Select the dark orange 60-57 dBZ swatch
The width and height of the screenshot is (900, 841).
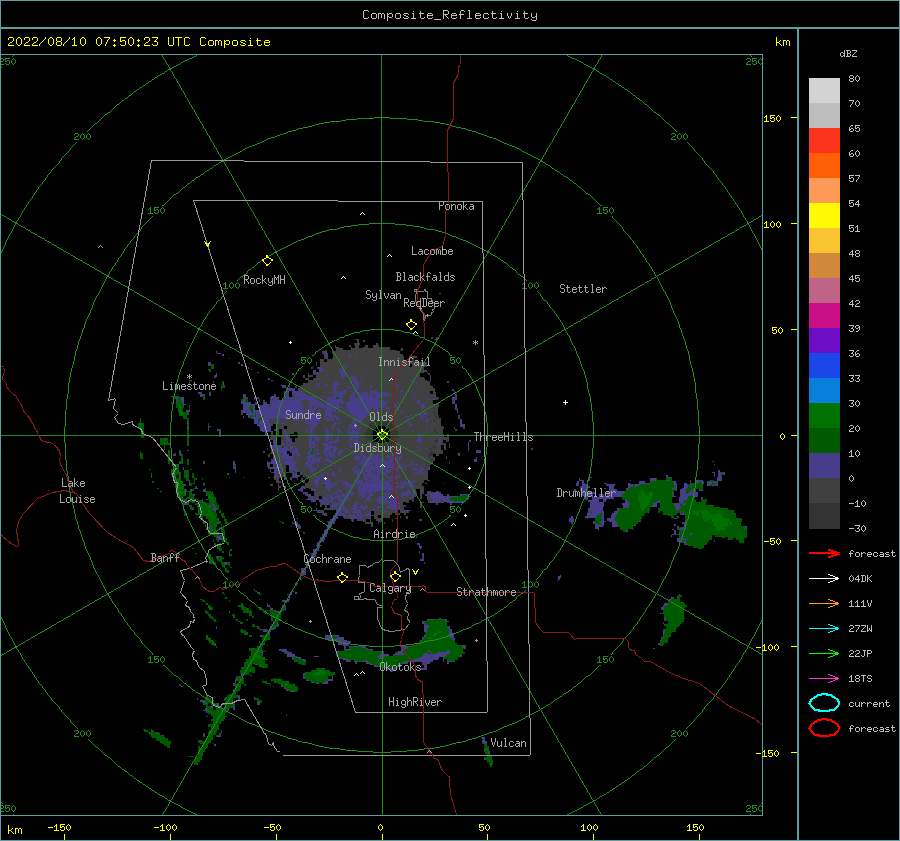pyautogui.click(x=824, y=165)
